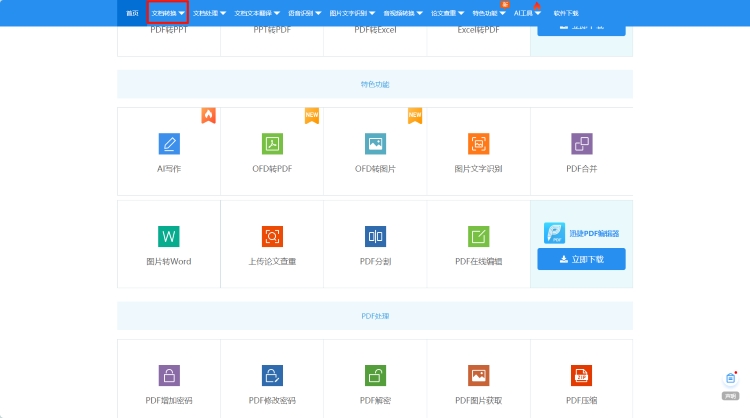Open the PDF压缩 compress icon
750x418 pixels.
pyautogui.click(x=581, y=376)
